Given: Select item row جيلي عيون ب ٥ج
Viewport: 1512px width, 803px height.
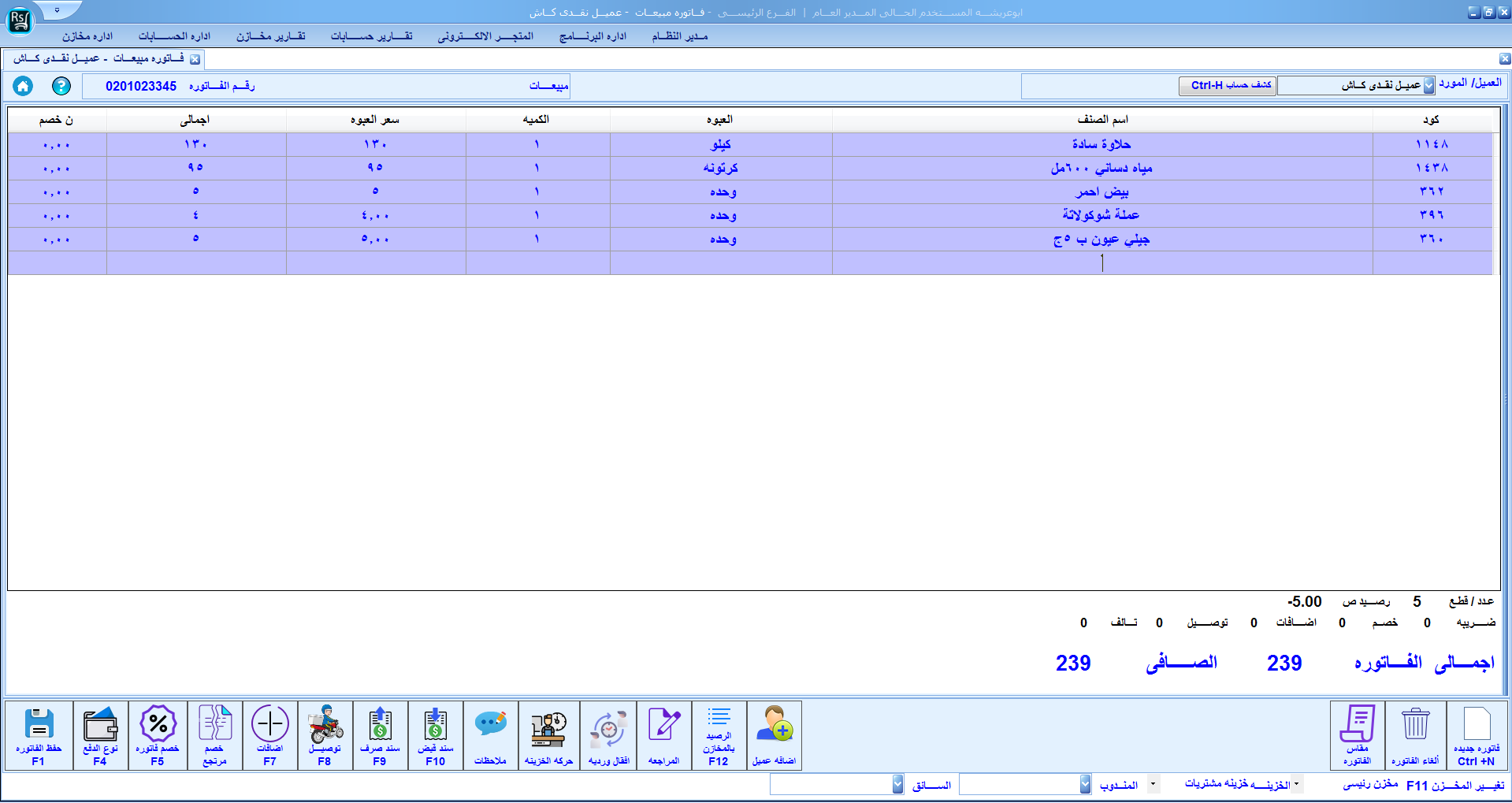Looking at the screenshot, I should (750, 239).
